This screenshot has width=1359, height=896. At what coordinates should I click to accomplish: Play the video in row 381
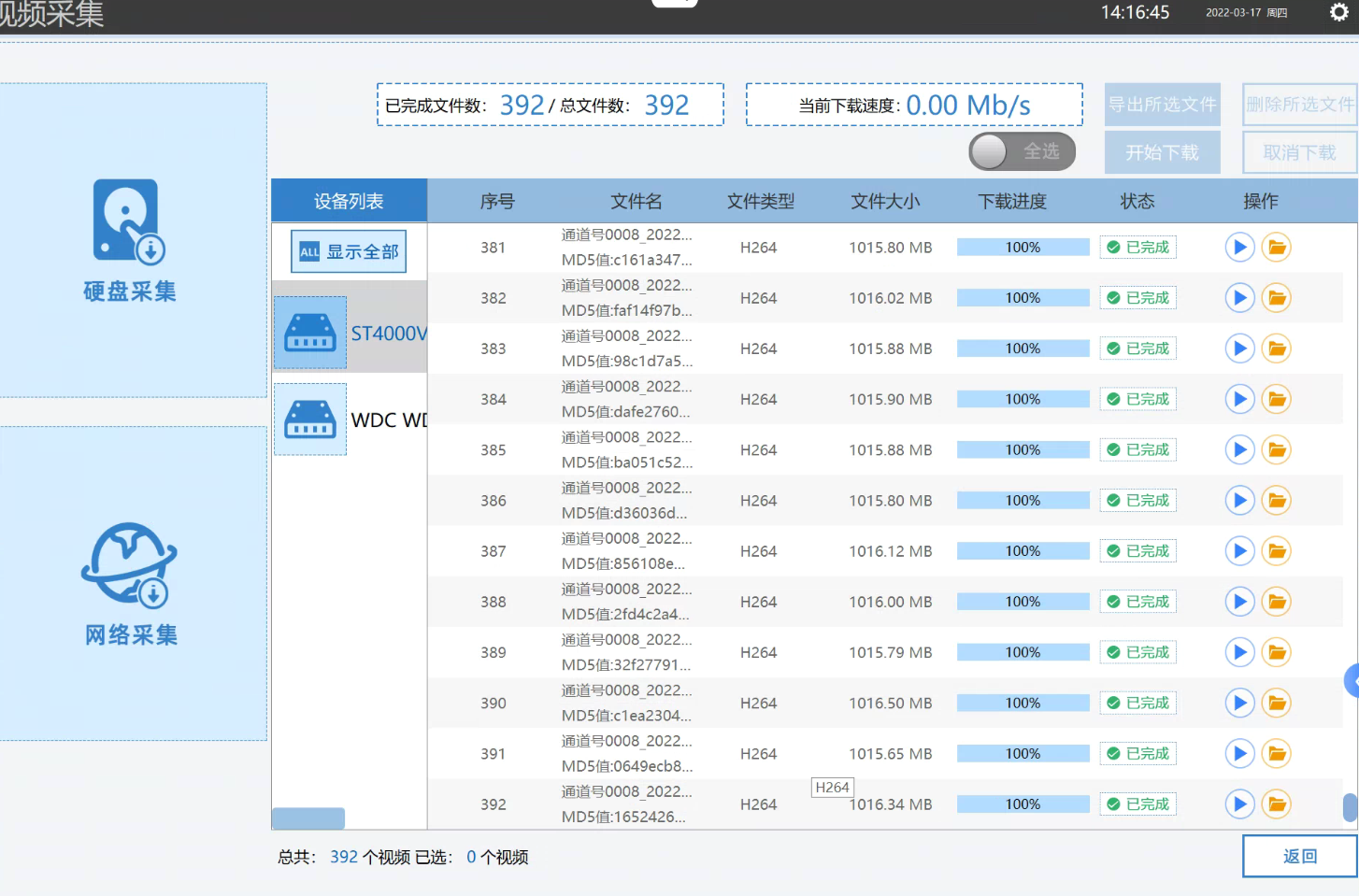[1239, 248]
